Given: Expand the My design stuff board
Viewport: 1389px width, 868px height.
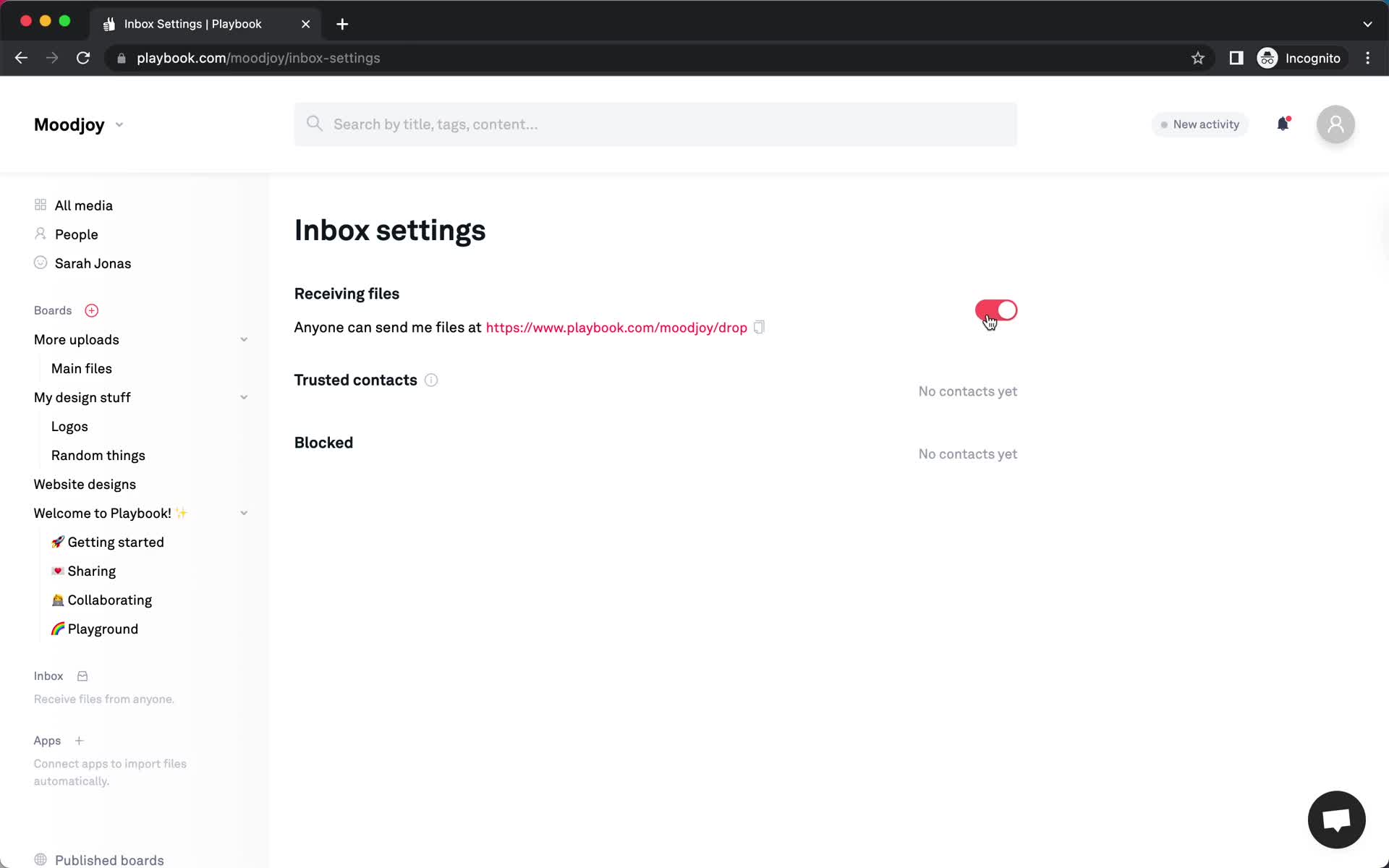Looking at the screenshot, I should tap(243, 397).
